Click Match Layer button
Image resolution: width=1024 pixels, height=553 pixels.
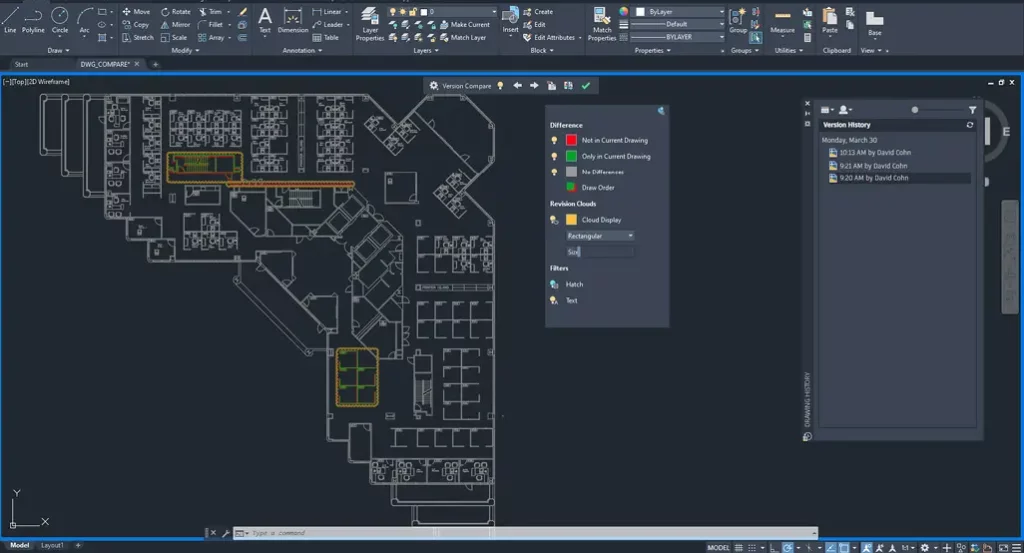coord(463,38)
